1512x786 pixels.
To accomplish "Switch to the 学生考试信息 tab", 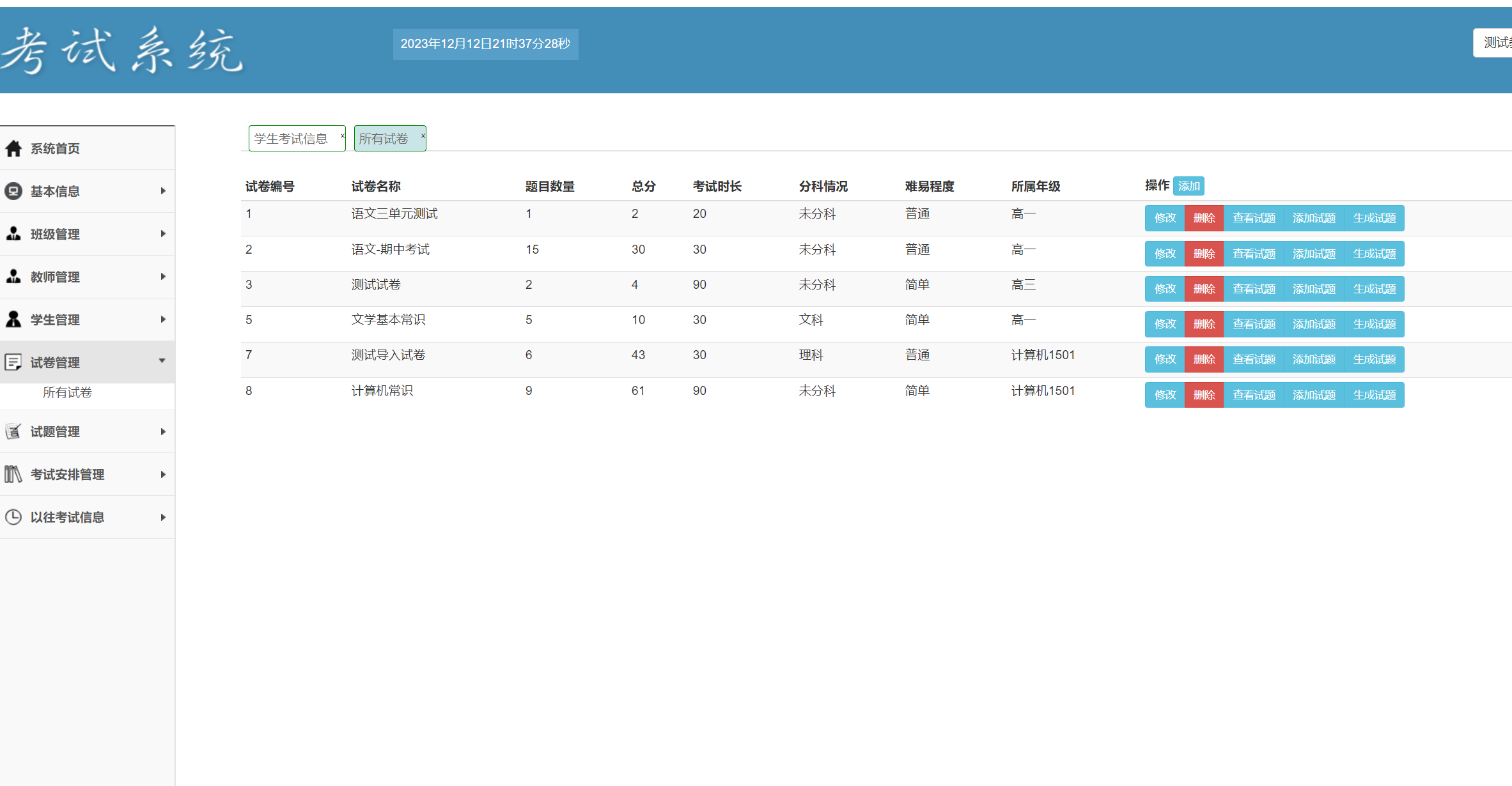I will [291, 139].
